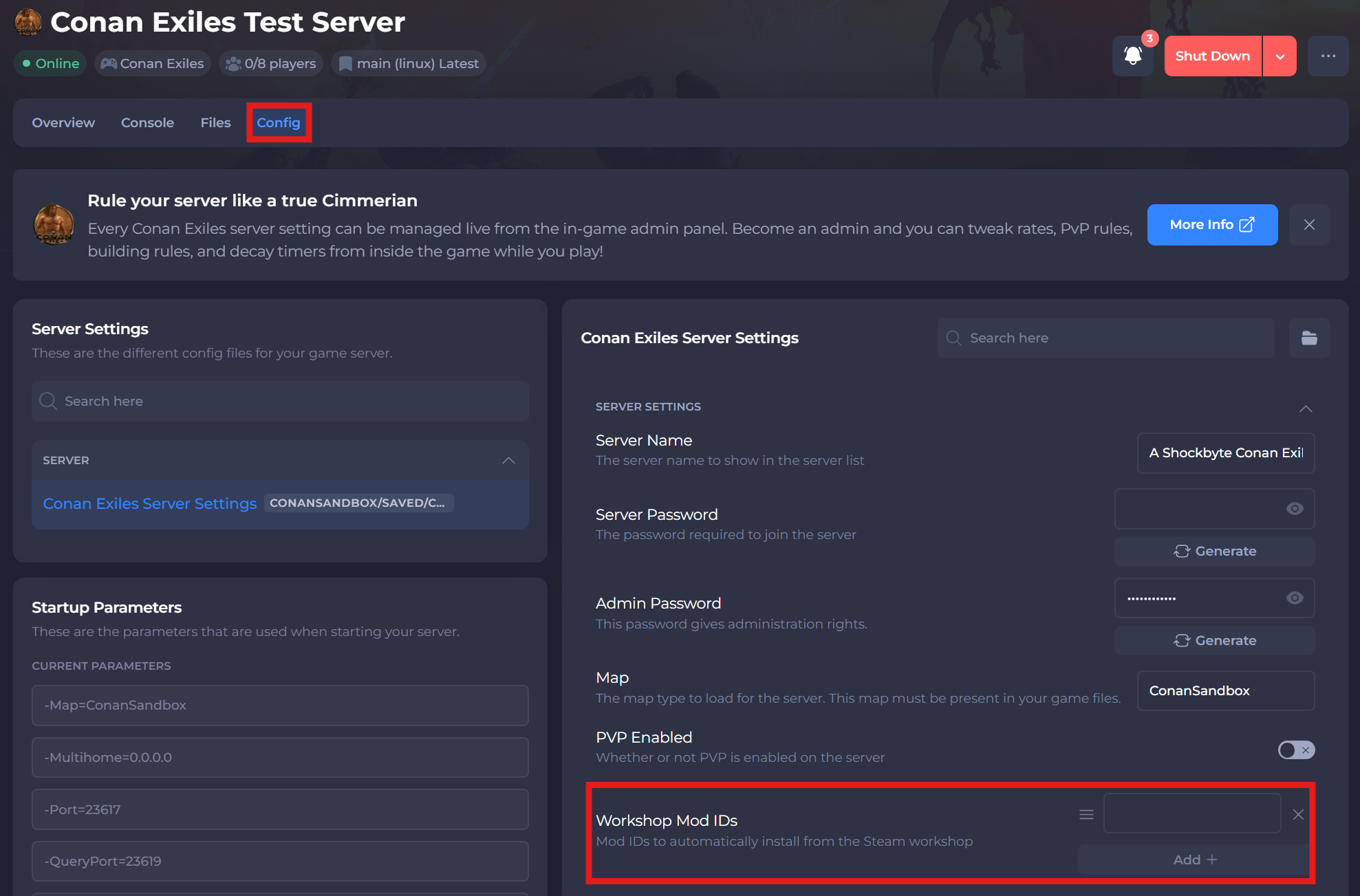This screenshot has width=1360, height=896.
Task: Click the server logo beside the title
Action: click(x=28, y=22)
